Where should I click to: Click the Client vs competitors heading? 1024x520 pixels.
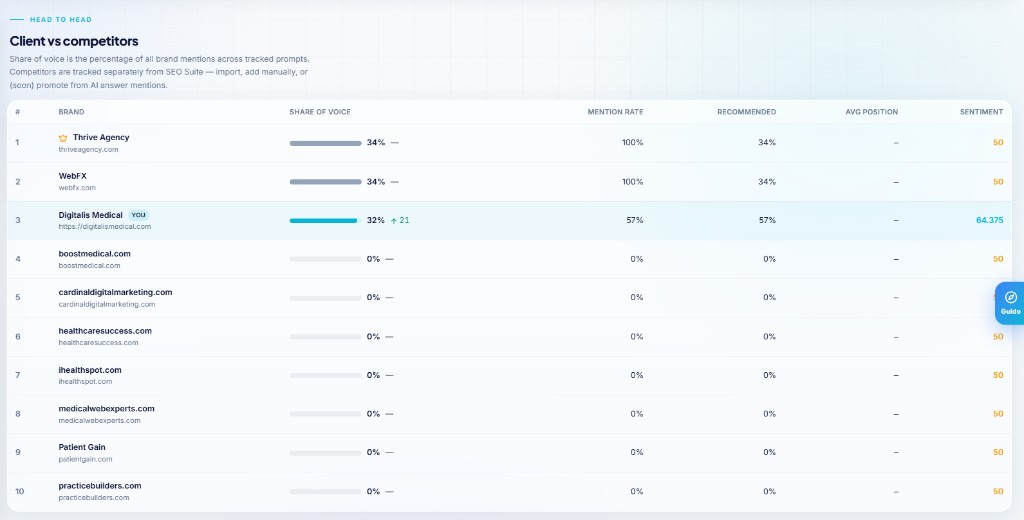(74, 41)
